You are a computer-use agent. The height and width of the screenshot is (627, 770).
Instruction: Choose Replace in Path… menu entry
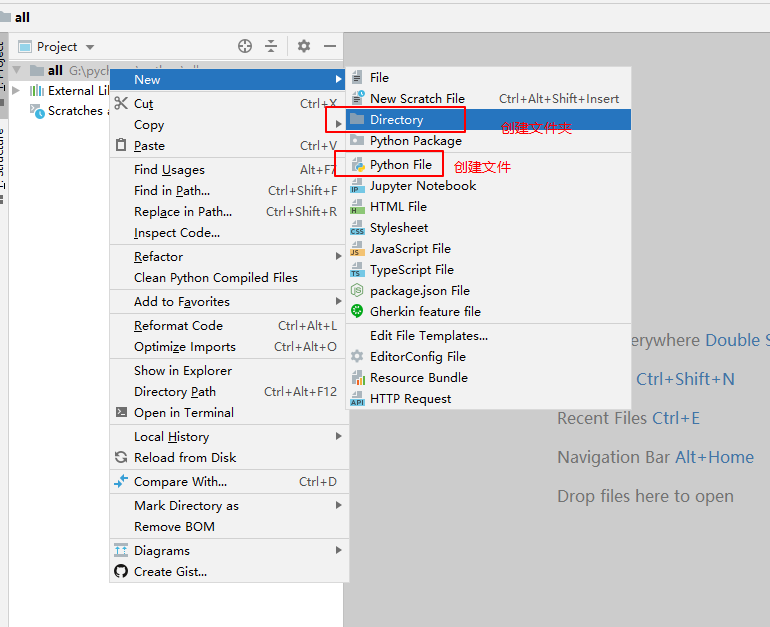coord(229,212)
